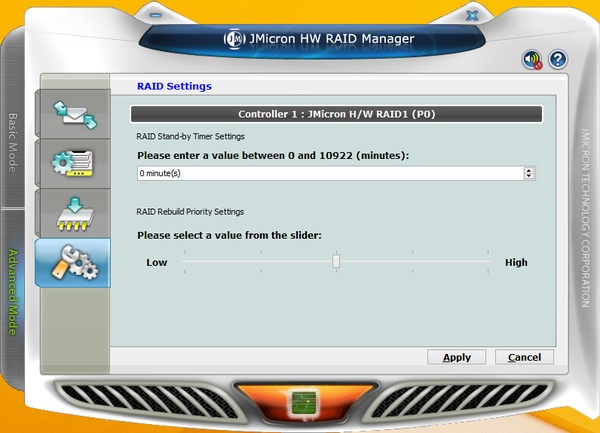
Task: Click the JMicron logo in the title bar
Action: coord(234,39)
